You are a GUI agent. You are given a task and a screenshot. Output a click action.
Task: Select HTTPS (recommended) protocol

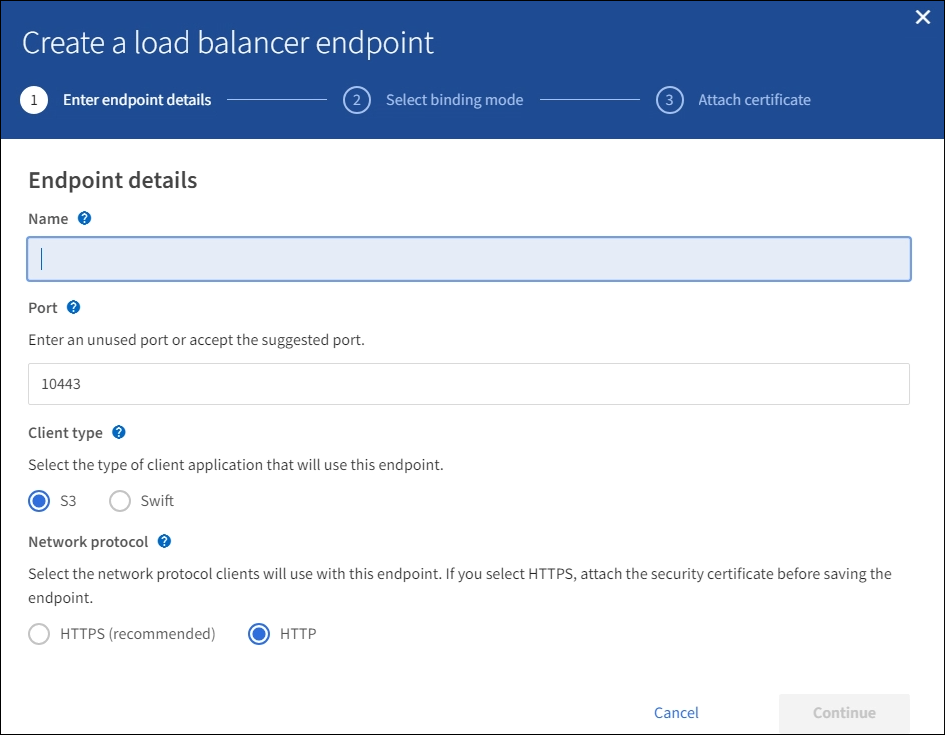point(40,634)
